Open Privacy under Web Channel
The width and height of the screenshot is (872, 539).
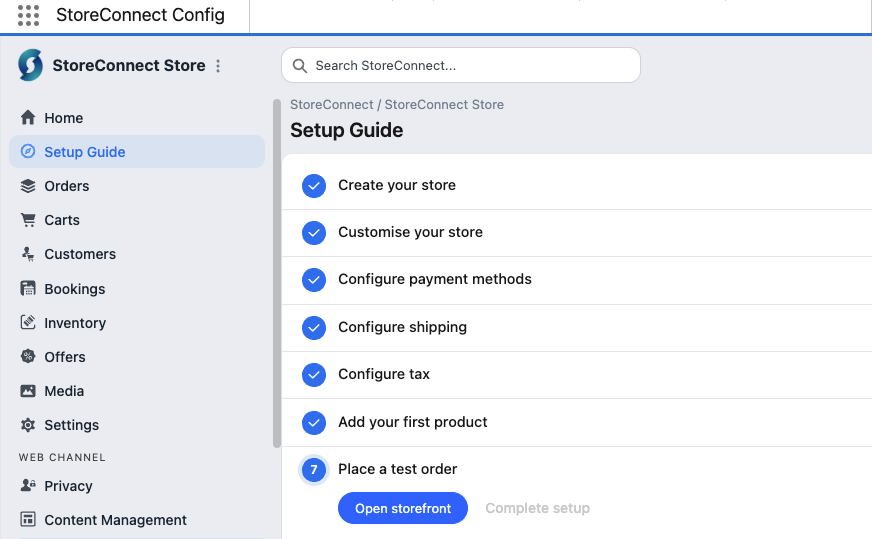[137, 486]
